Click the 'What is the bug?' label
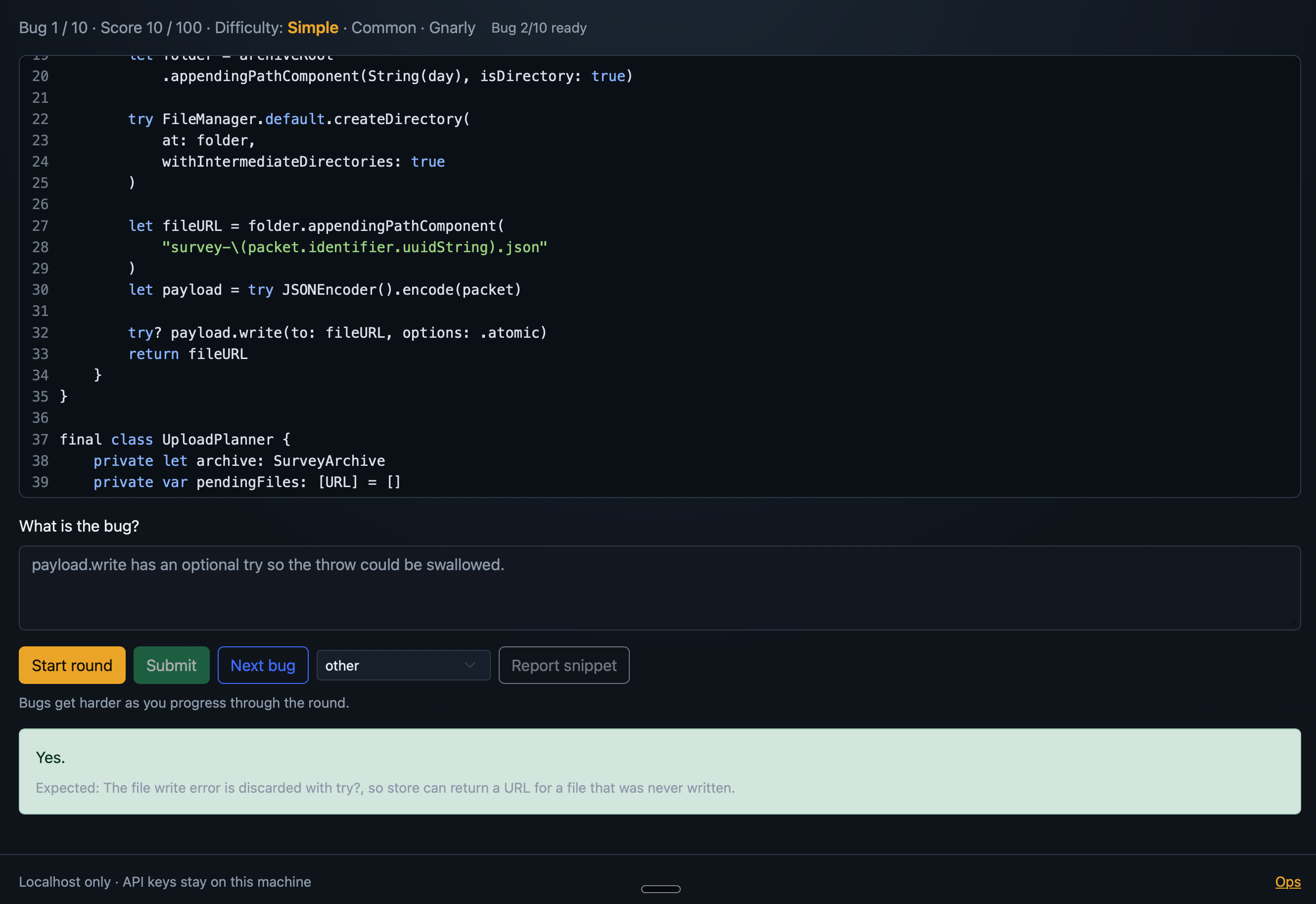Image resolution: width=1316 pixels, height=904 pixels. pos(79,526)
